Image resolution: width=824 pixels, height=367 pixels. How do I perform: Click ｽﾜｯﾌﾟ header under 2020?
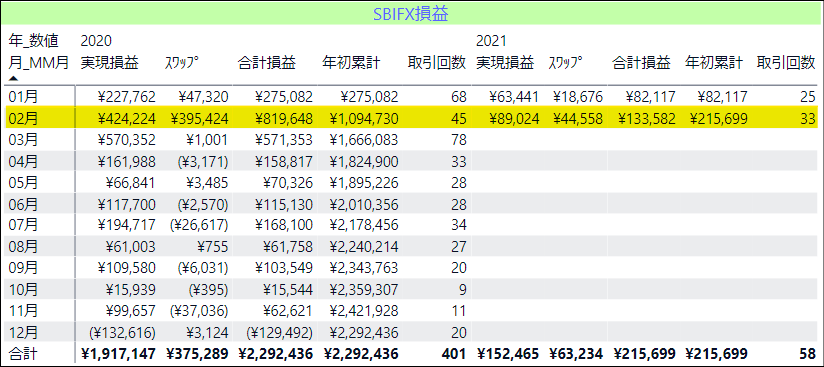182,64
